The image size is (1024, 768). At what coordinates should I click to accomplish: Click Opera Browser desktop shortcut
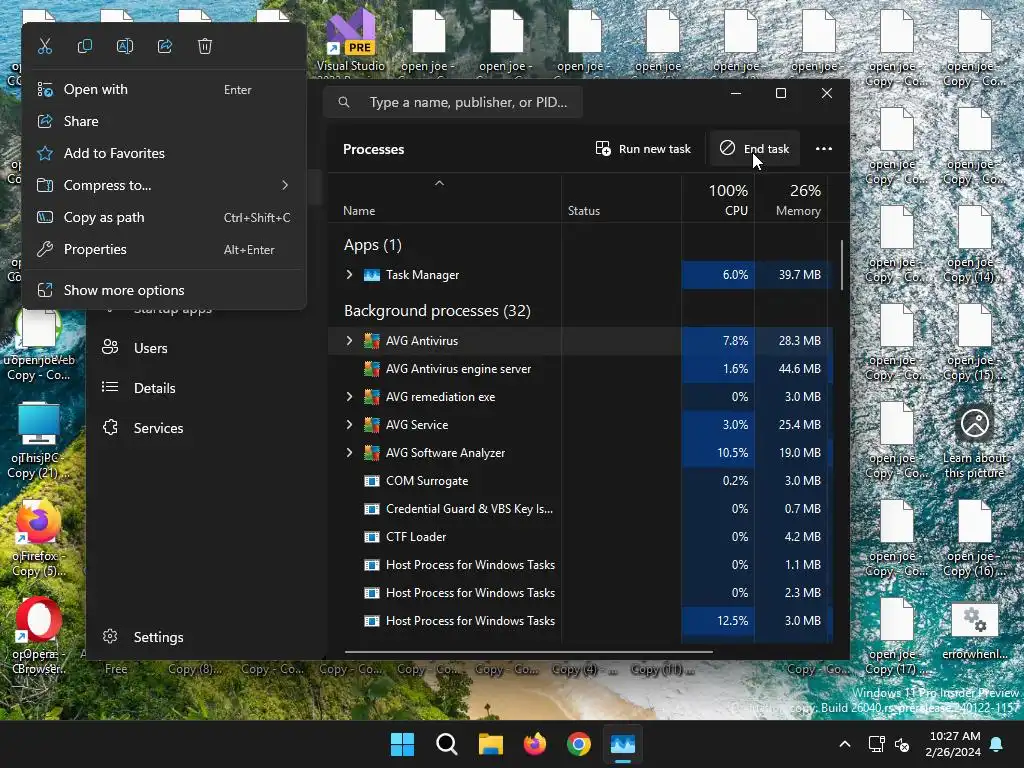[x=38, y=637]
